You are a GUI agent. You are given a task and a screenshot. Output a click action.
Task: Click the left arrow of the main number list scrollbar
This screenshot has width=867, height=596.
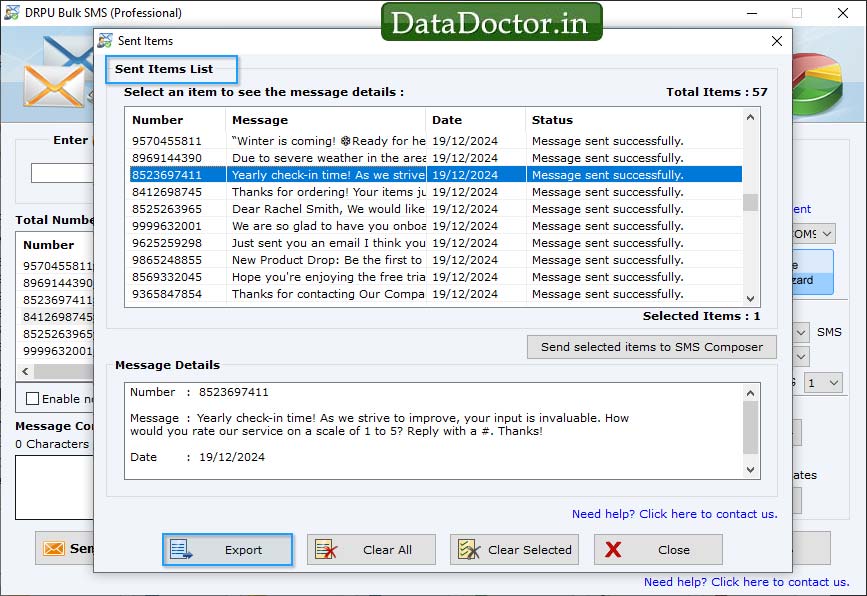pos(25,372)
